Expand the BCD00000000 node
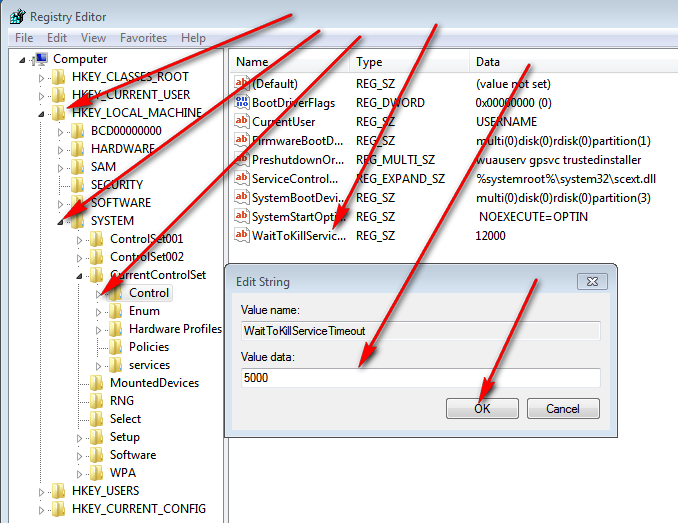The width and height of the screenshot is (678, 523). 60,132
